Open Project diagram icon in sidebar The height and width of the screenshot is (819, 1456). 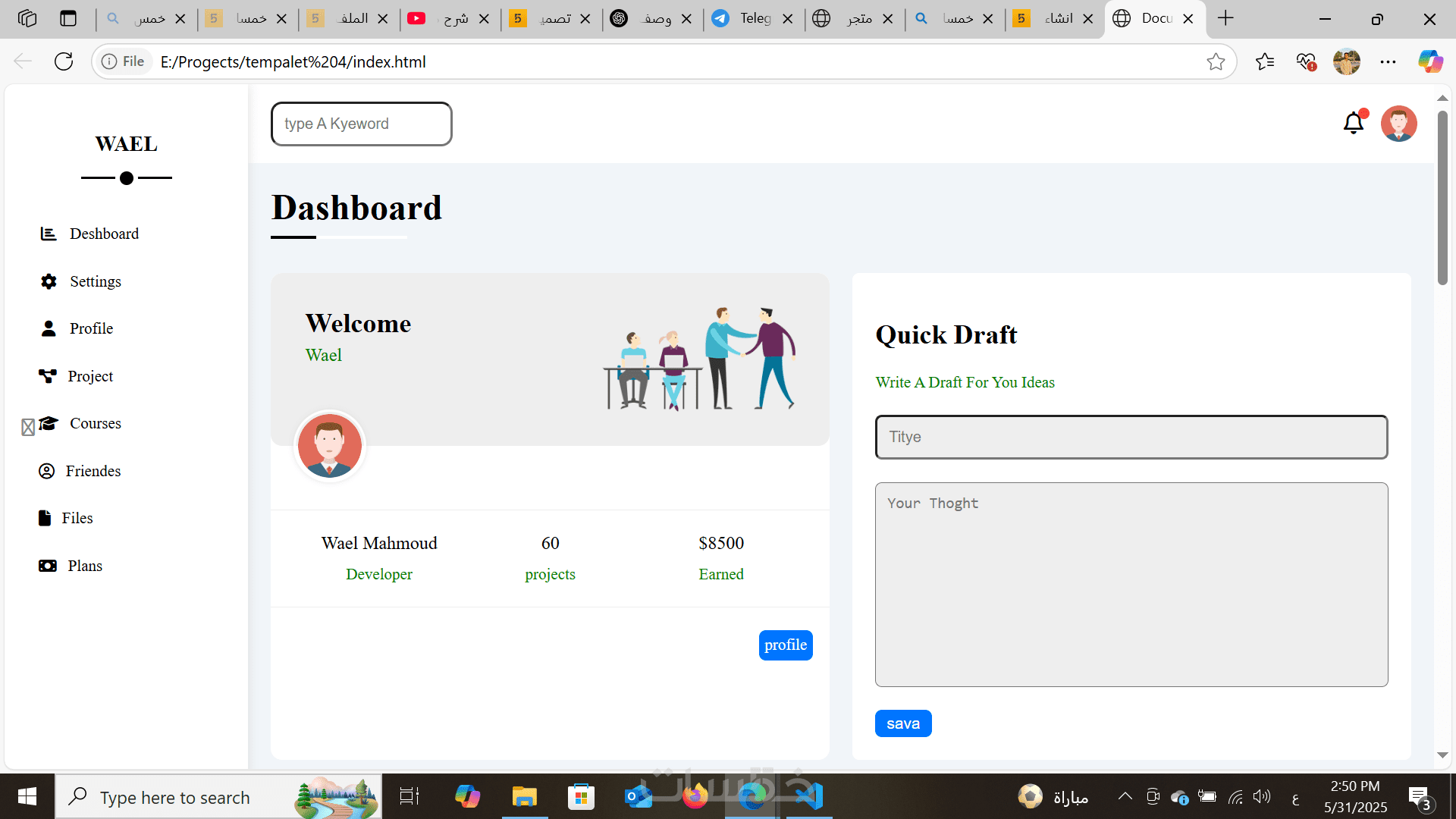48,376
